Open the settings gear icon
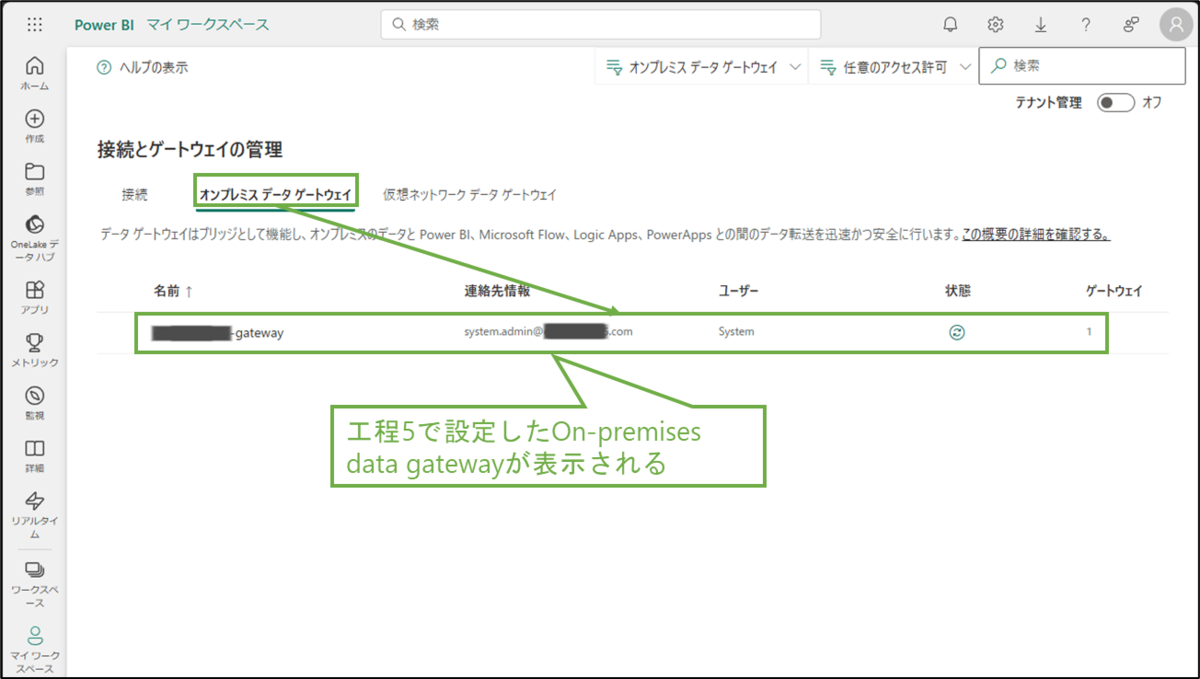This screenshot has height=679, width=1200. [995, 25]
